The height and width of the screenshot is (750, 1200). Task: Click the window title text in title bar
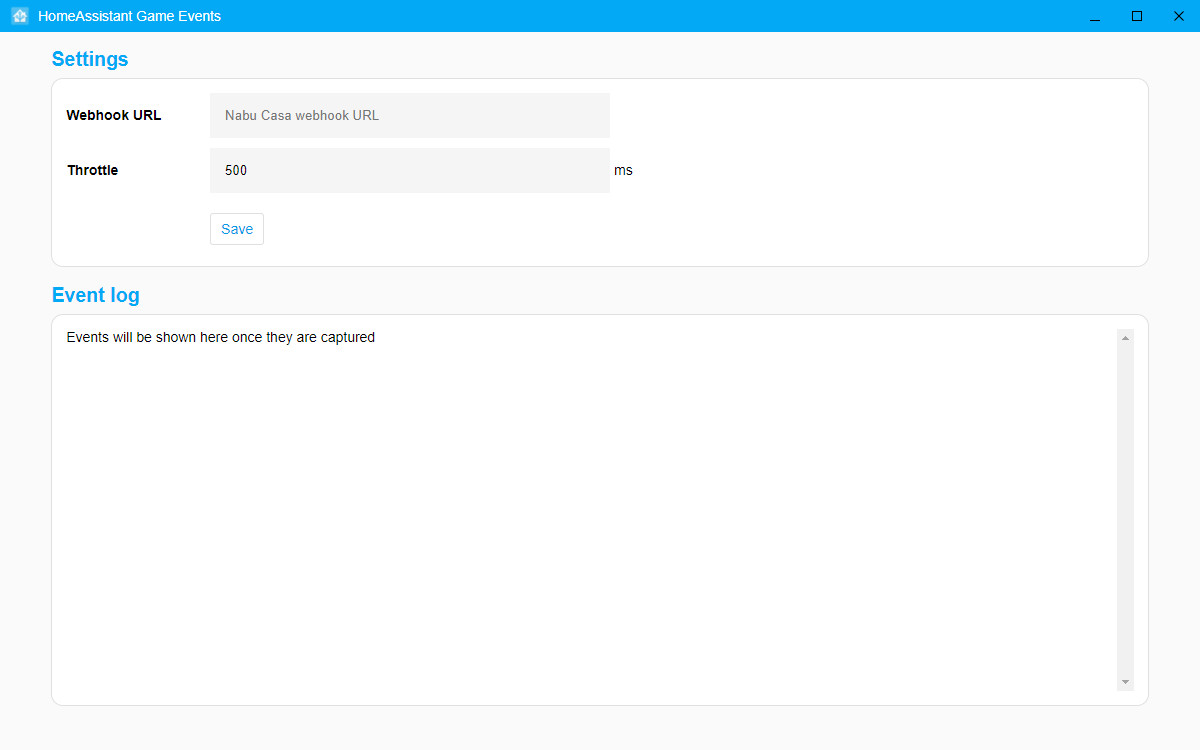point(129,16)
